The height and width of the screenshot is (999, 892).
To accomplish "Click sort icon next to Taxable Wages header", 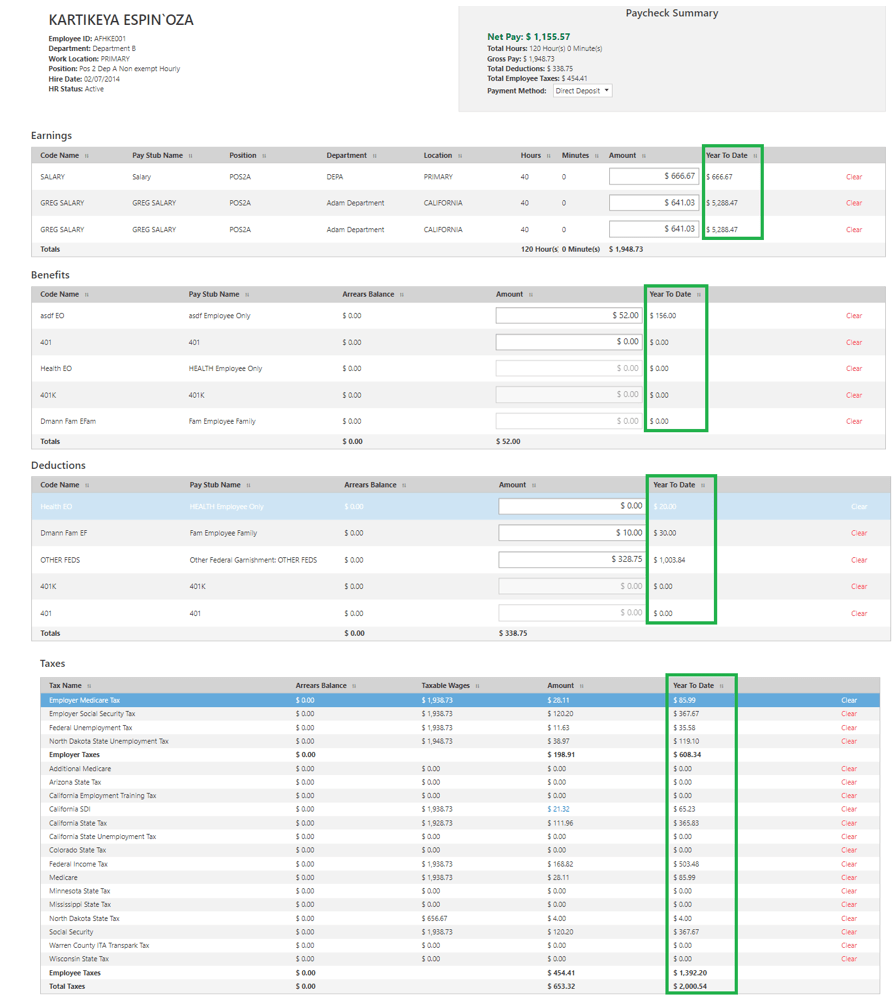I will coord(478,686).
